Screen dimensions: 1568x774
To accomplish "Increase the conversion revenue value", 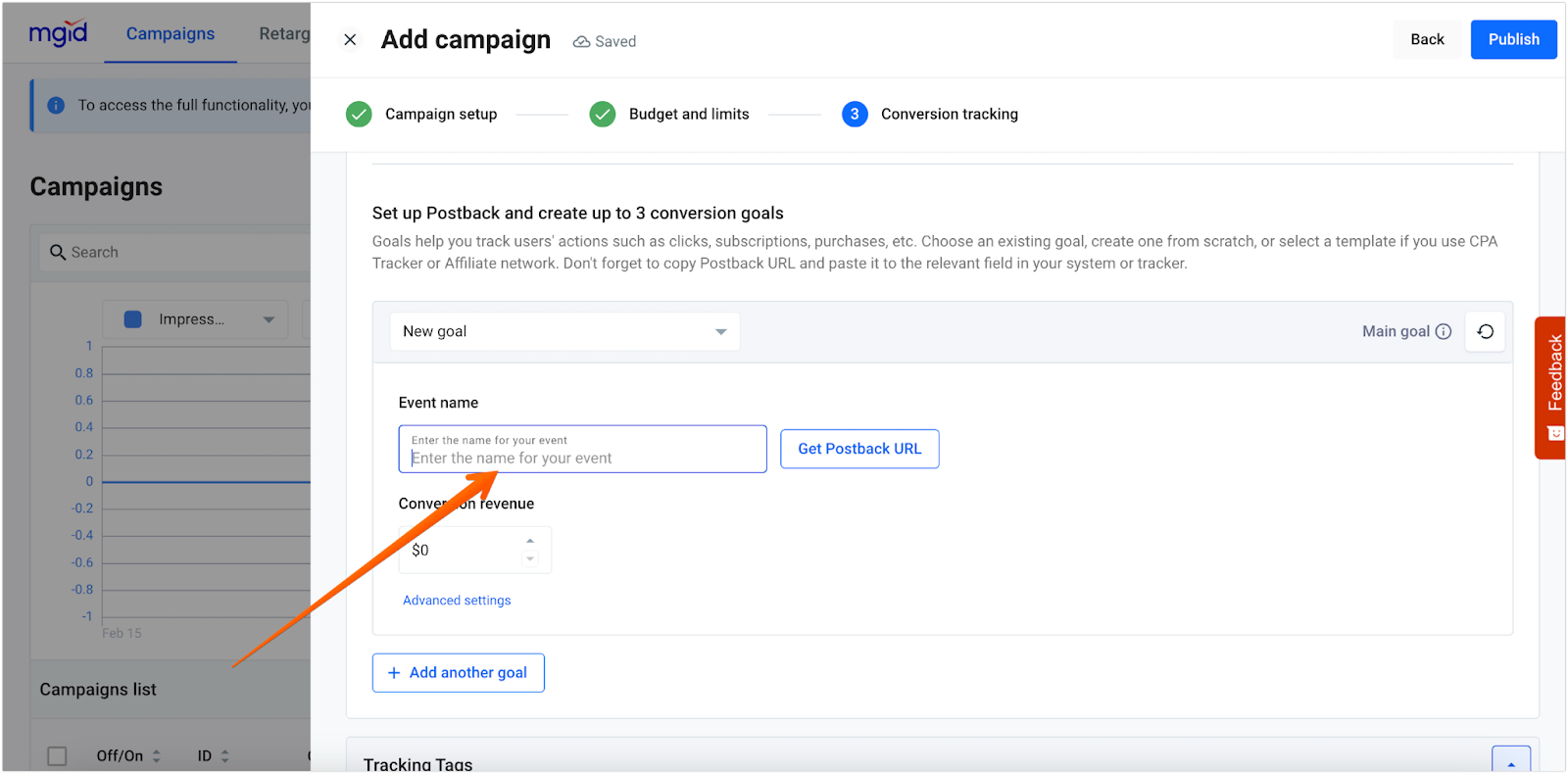I will (x=530, y=541).
